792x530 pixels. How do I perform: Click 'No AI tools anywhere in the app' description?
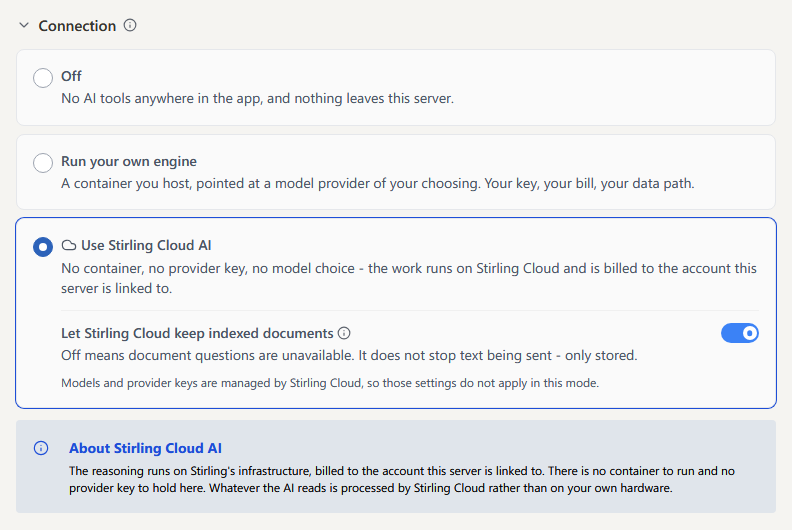[x=258, y=99]
